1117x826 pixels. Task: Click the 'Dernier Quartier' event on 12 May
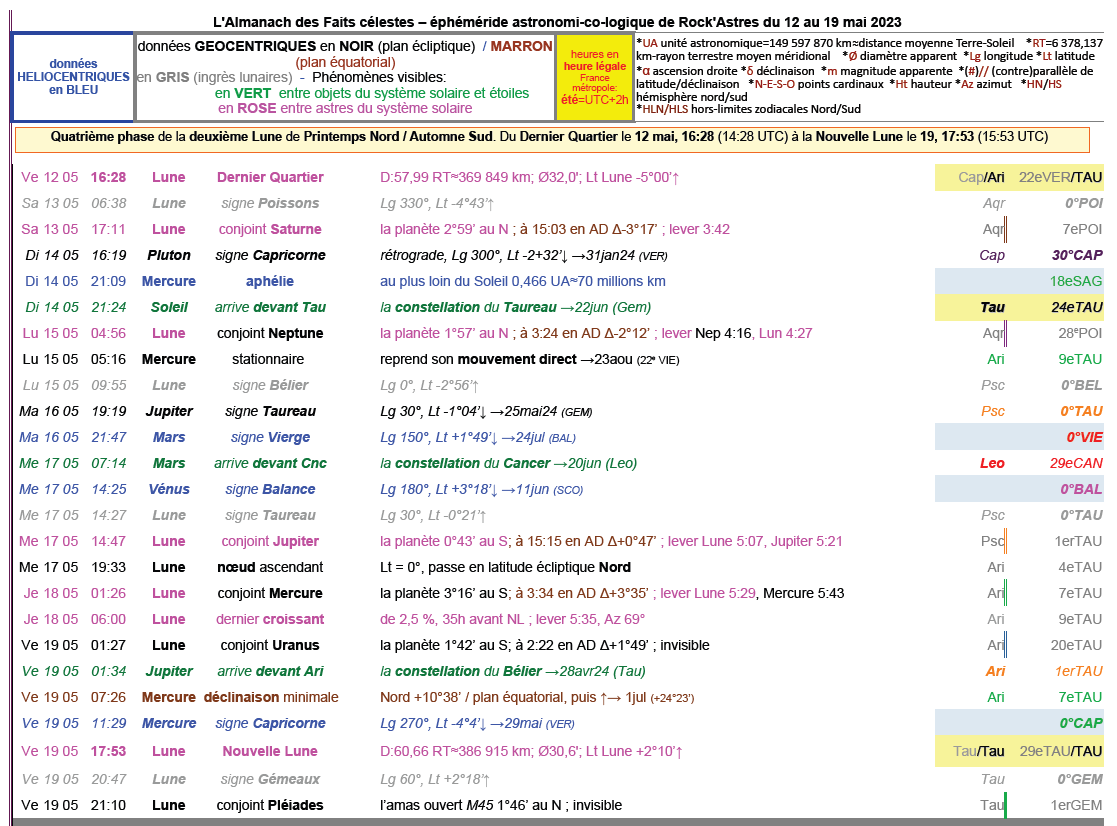point(269,178)
